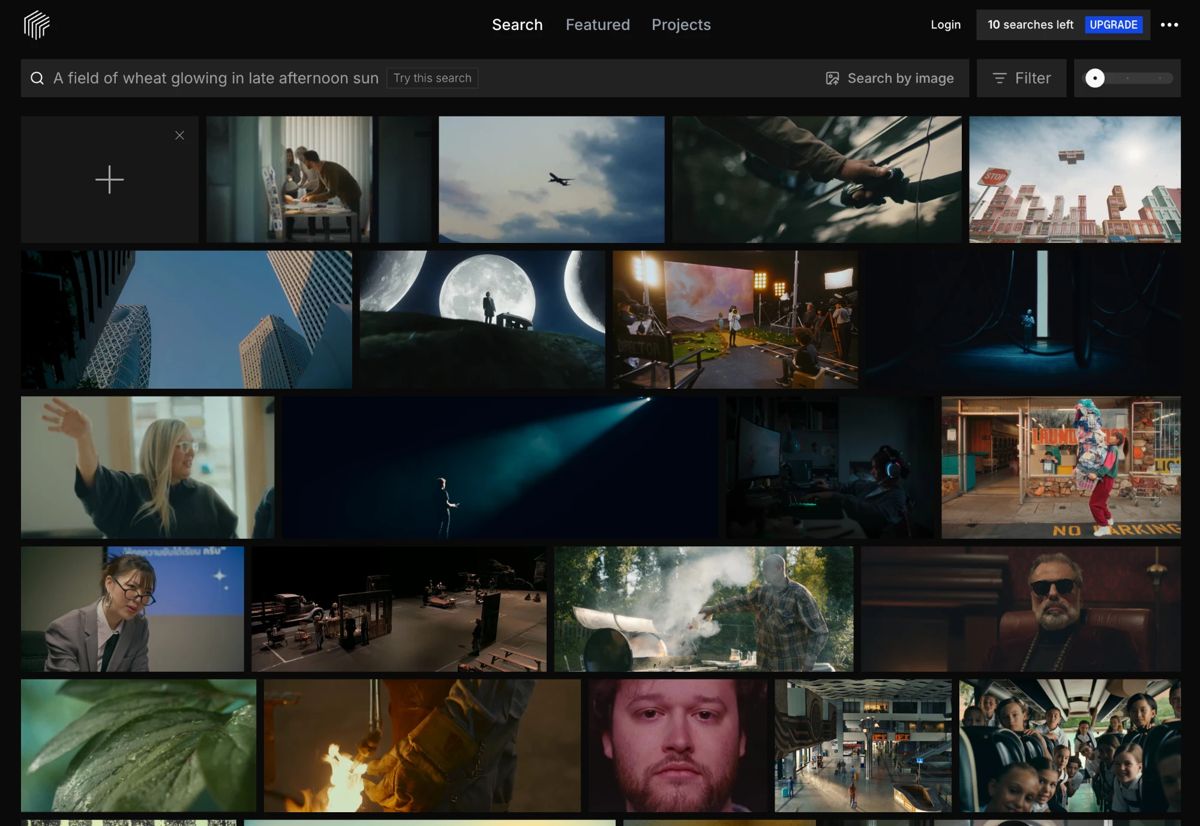The image size is (1200, 826).
Task: Open the man in sunglasses thumbnail
Action: 1021,609
